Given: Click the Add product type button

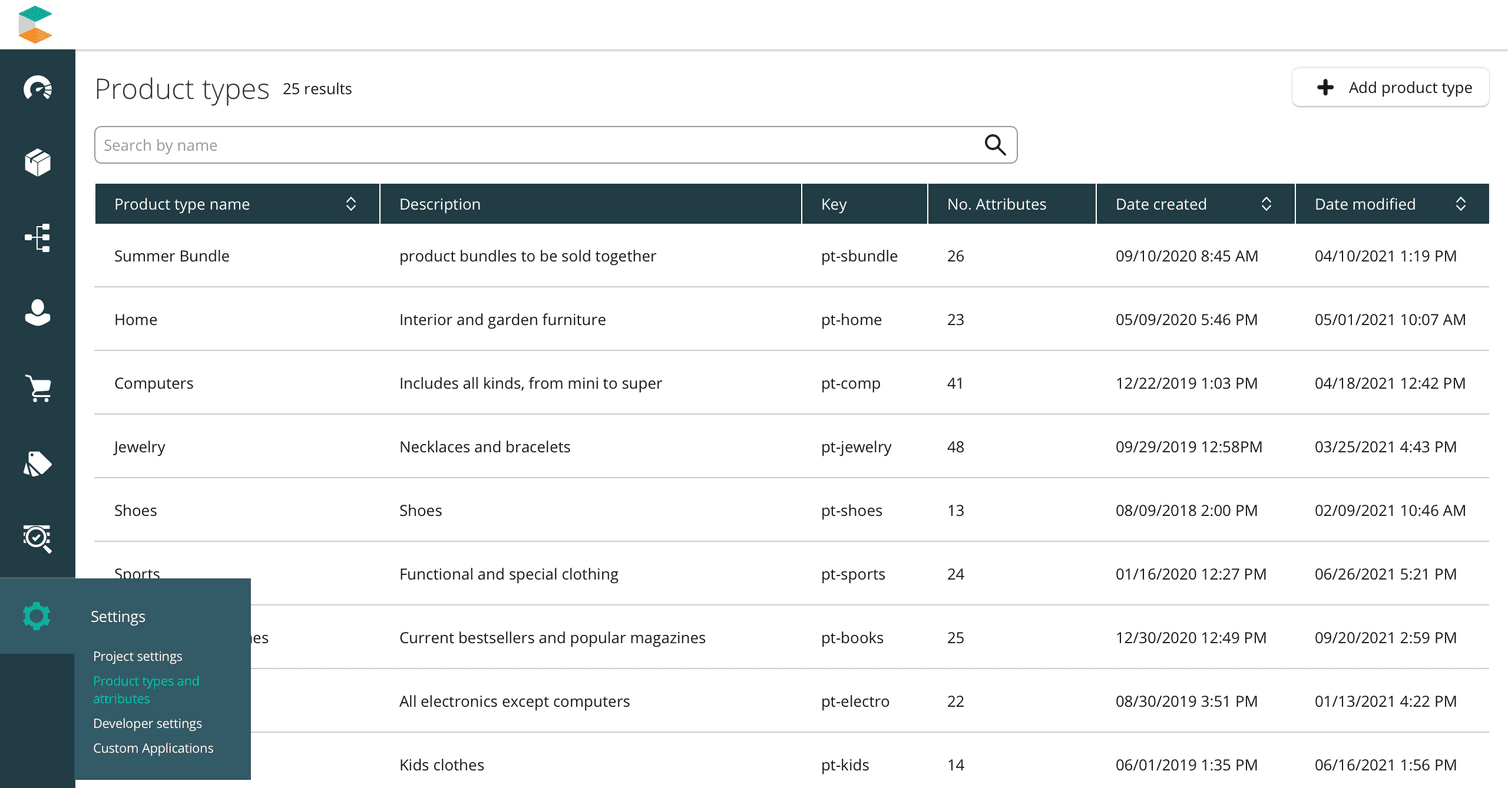Looking at the screenshot, I should pyautogui.click(x=1390, y=87).
